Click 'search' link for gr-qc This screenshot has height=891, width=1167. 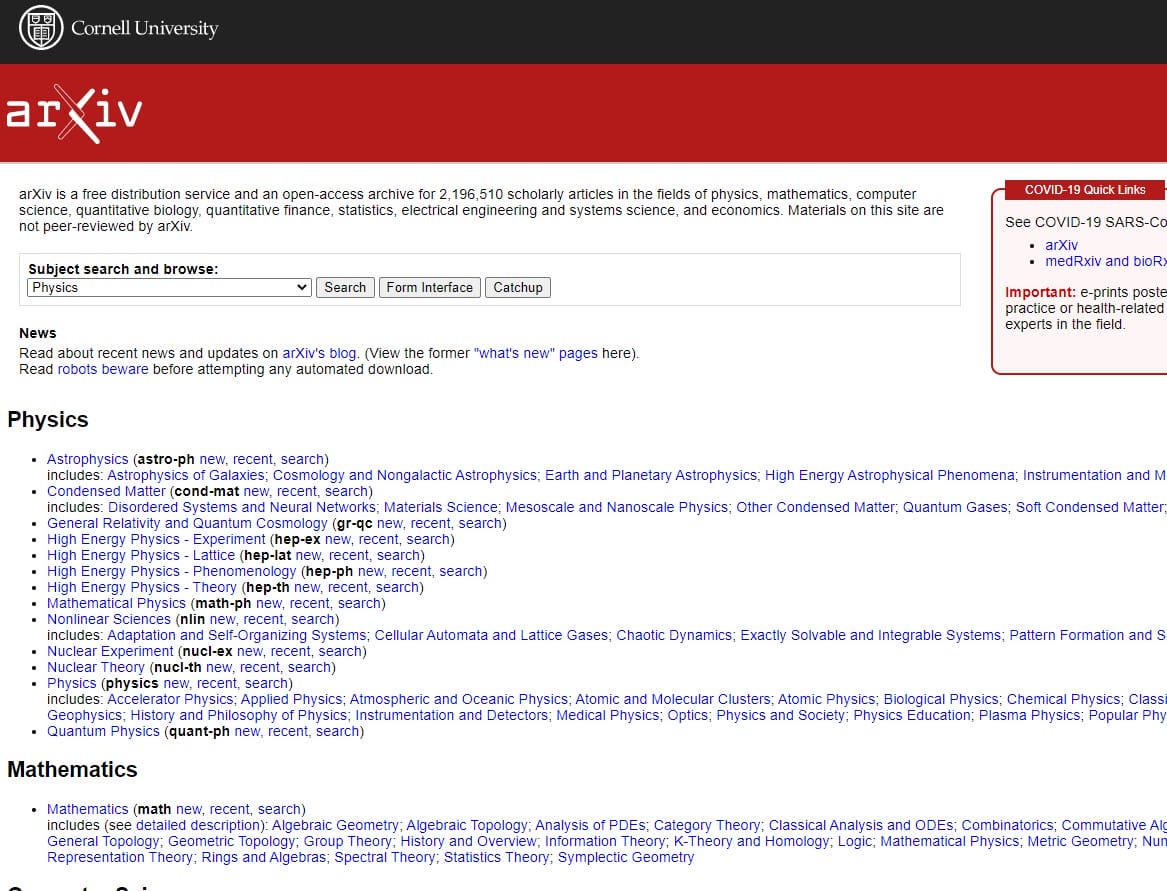[x=480, y=523]
